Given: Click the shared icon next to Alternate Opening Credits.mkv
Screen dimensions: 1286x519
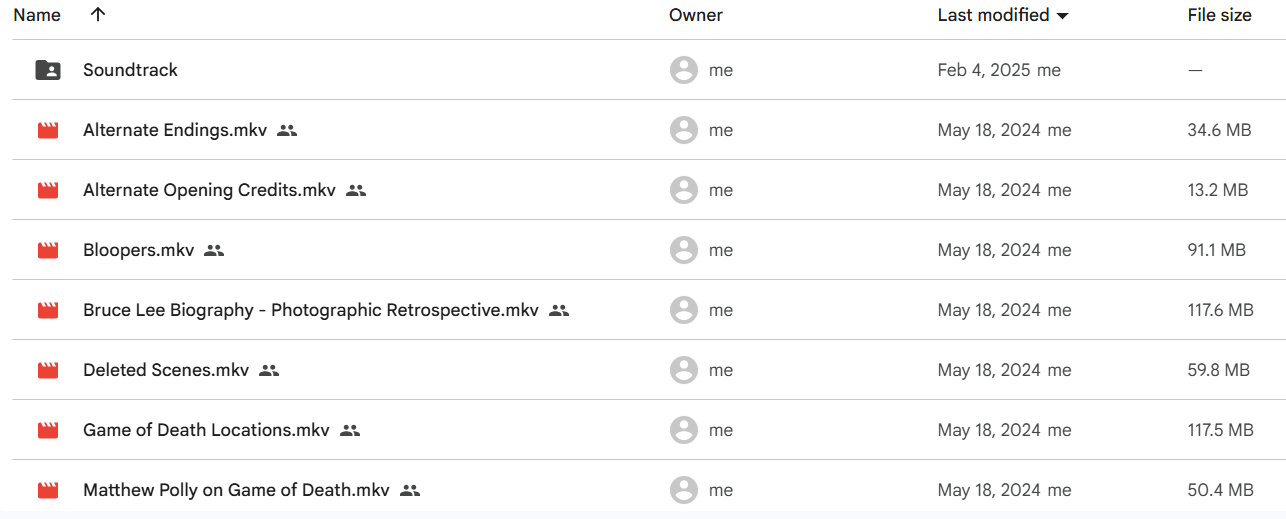Looking at the screenshot, I should [356, 190].
